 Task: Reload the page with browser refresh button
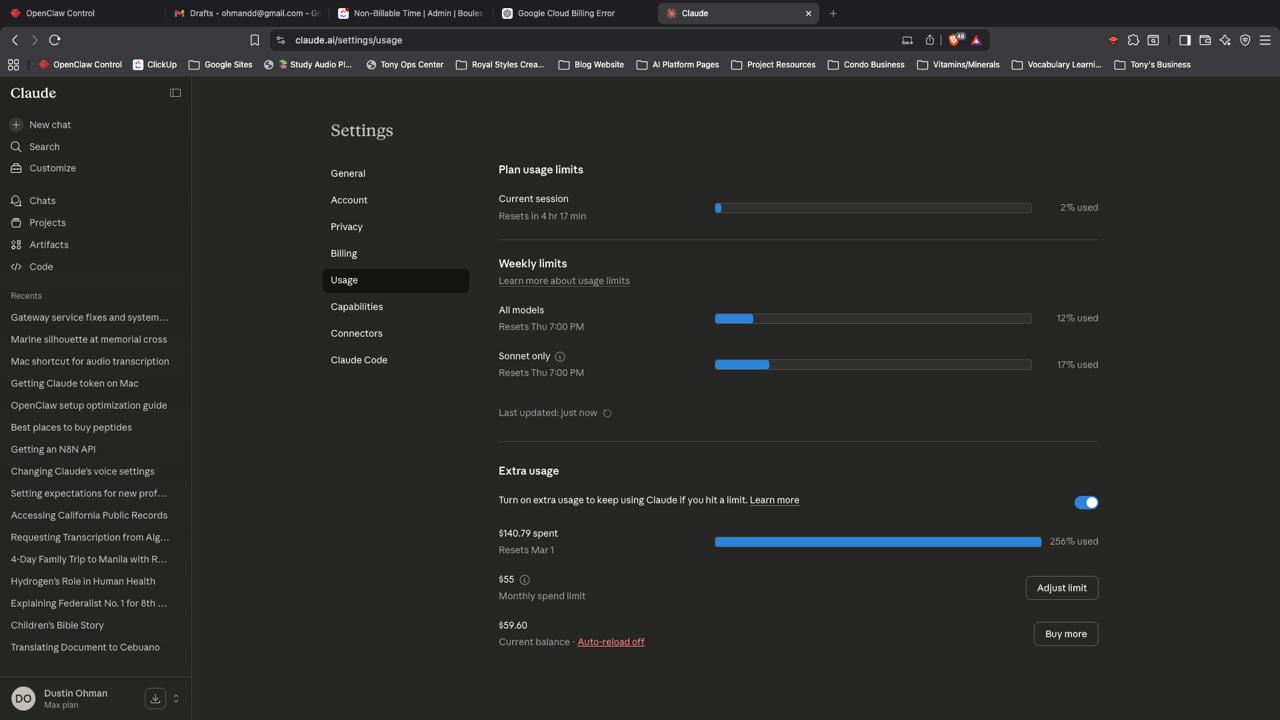click(x=55, y=40)
